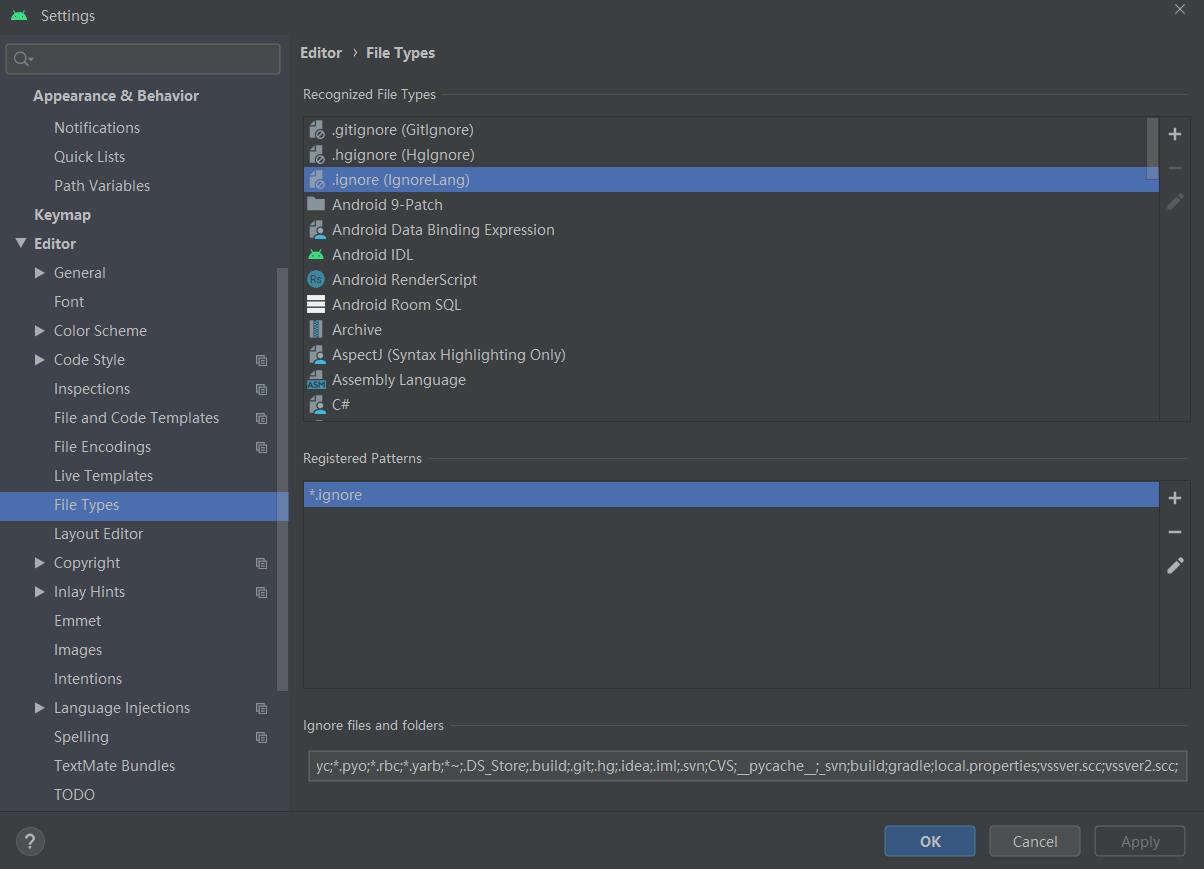This screenshot has height=869, width=1204.
Task: Click the project-level icon beside Inlay Hints
Action: (262, 592)
